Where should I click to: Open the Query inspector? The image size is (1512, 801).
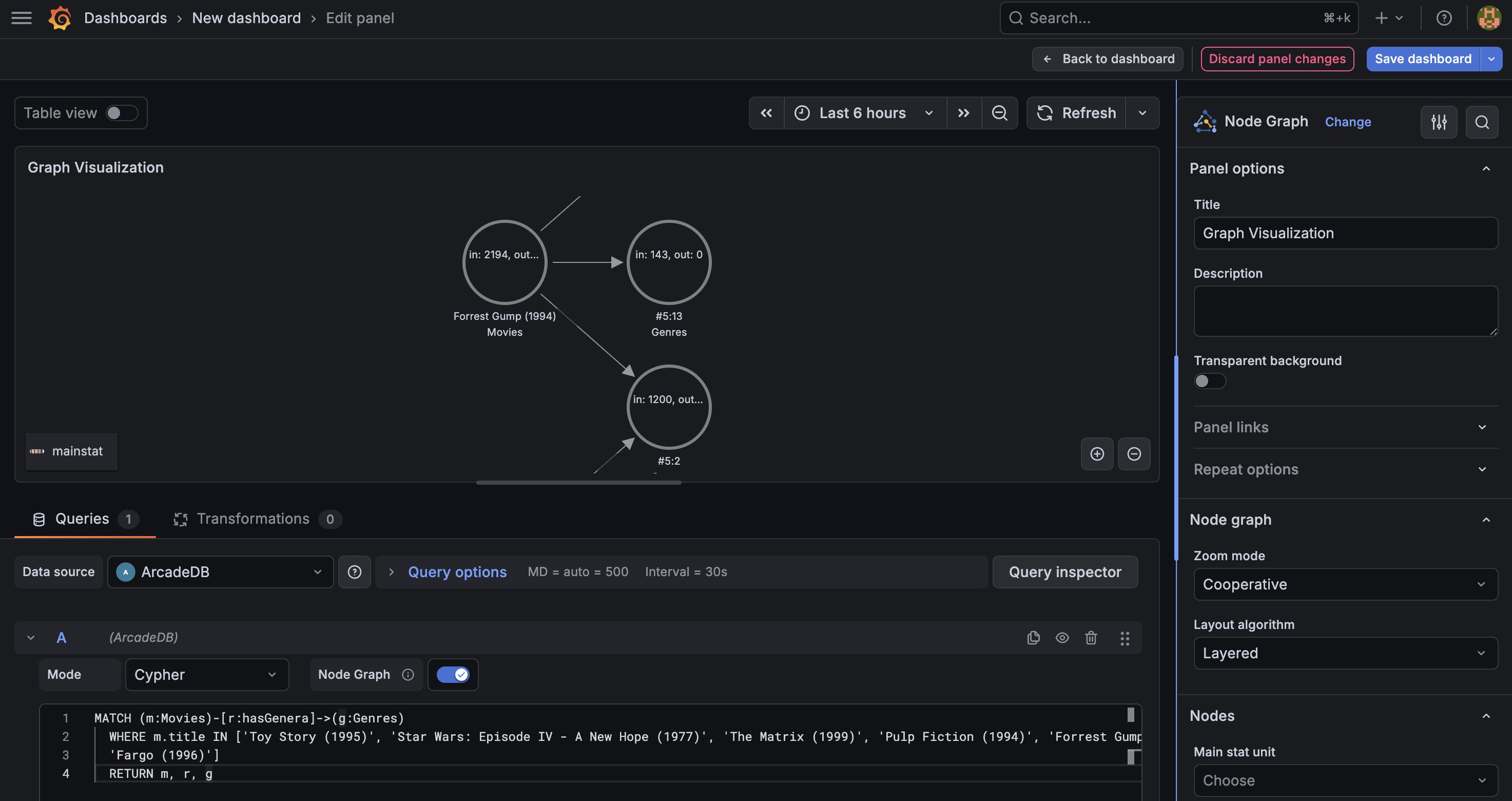click(x=1065, y=572)
